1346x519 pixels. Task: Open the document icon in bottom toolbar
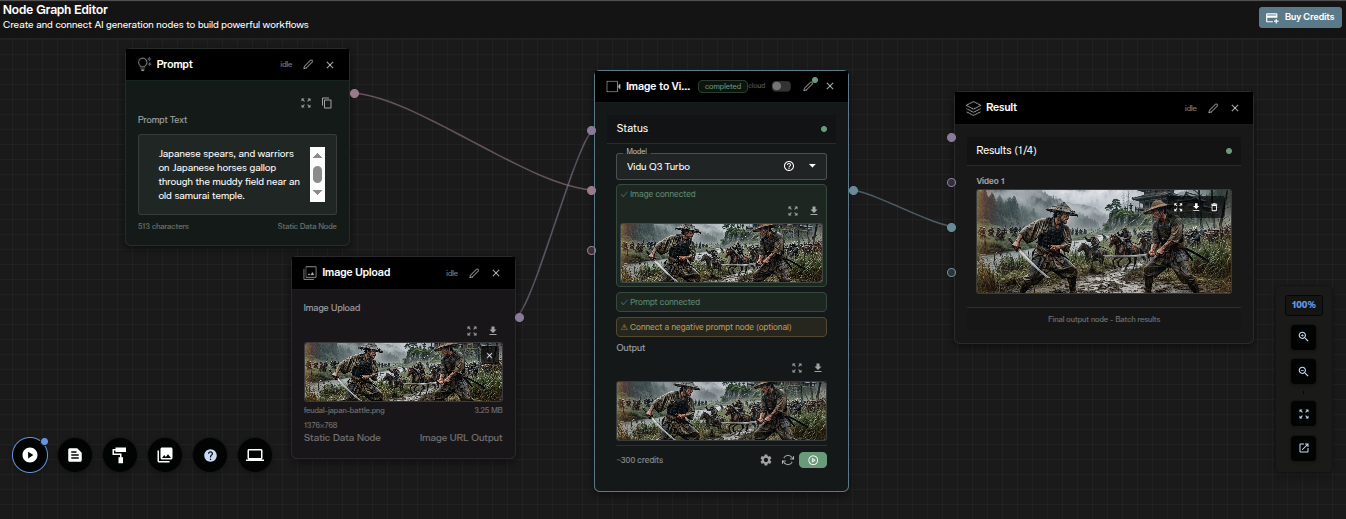[75, 455]
